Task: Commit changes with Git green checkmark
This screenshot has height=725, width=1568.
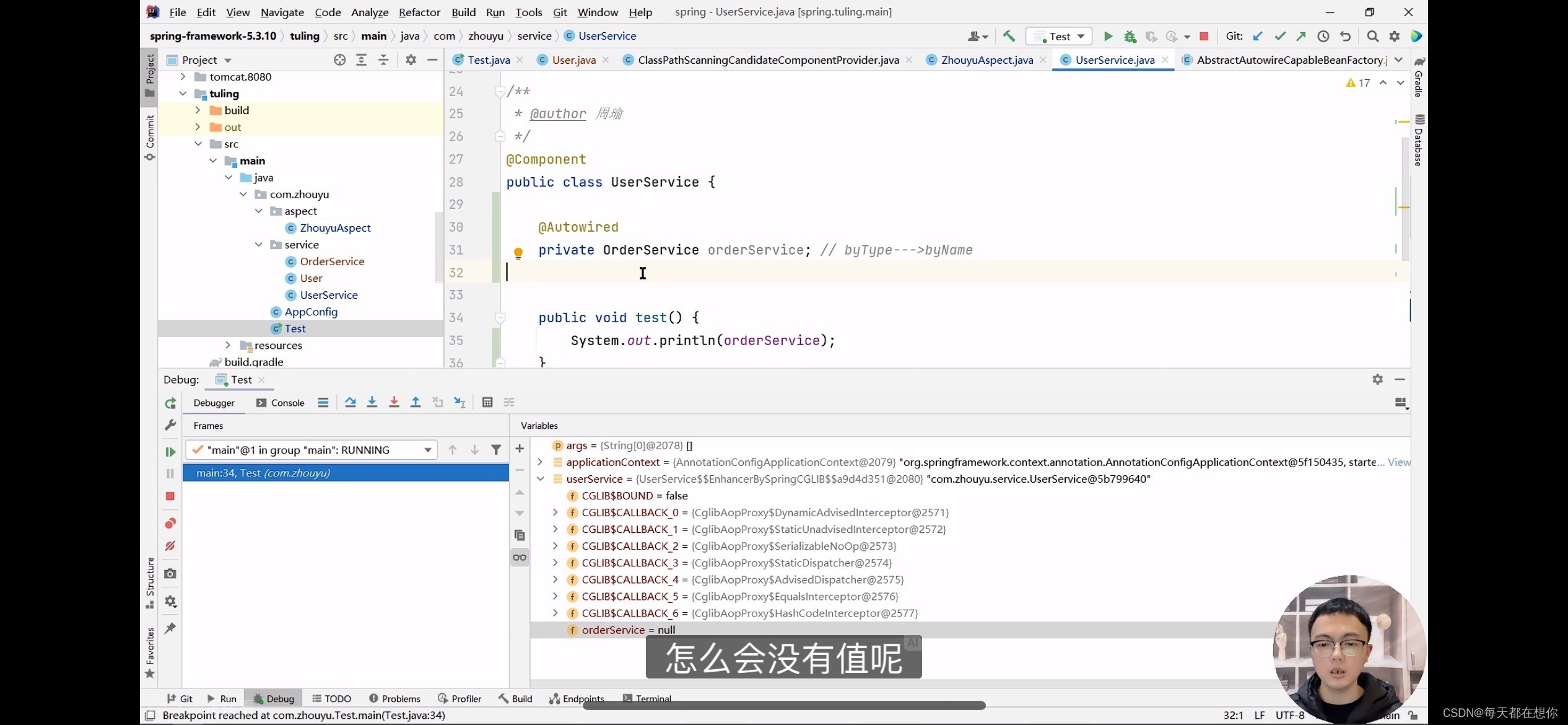Action: (x=1279, y=37)
